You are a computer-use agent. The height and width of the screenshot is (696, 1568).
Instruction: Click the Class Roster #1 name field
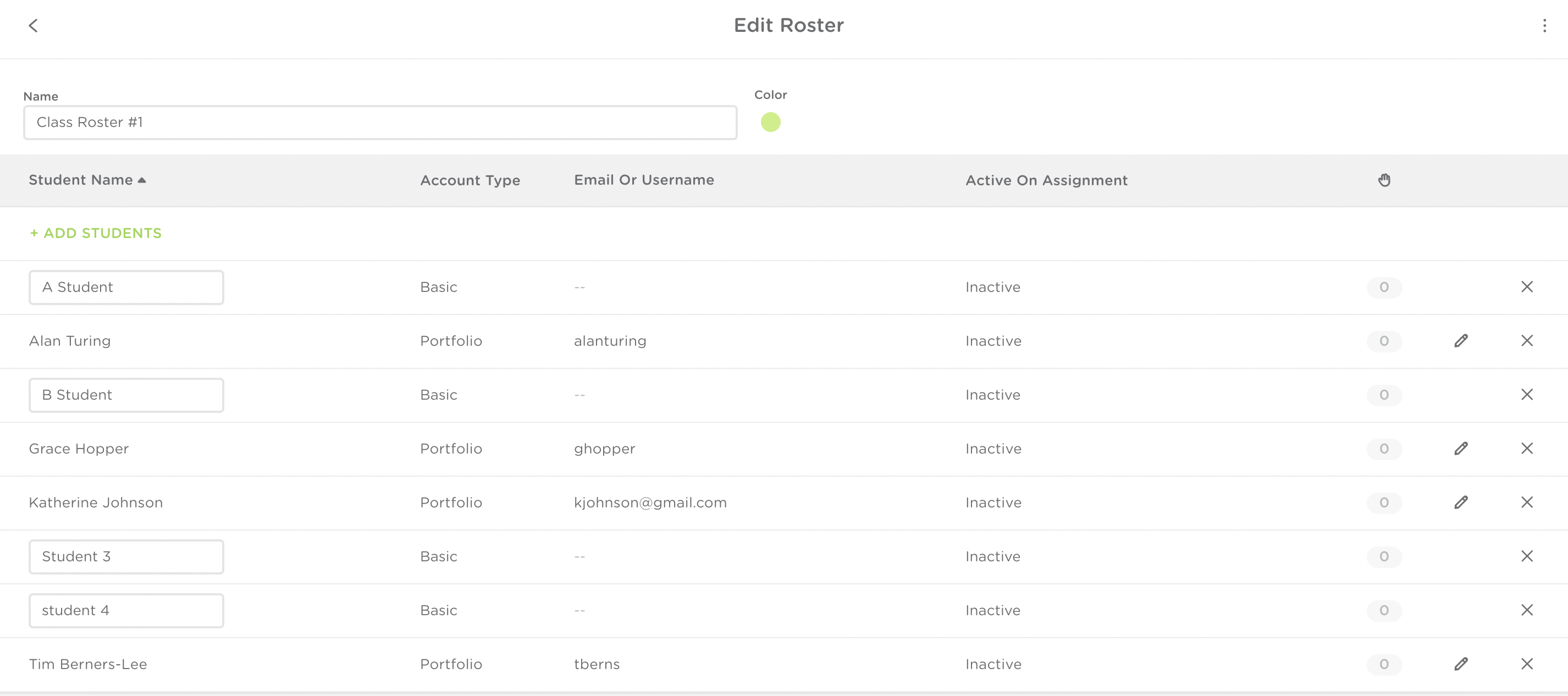click(380, 123)
